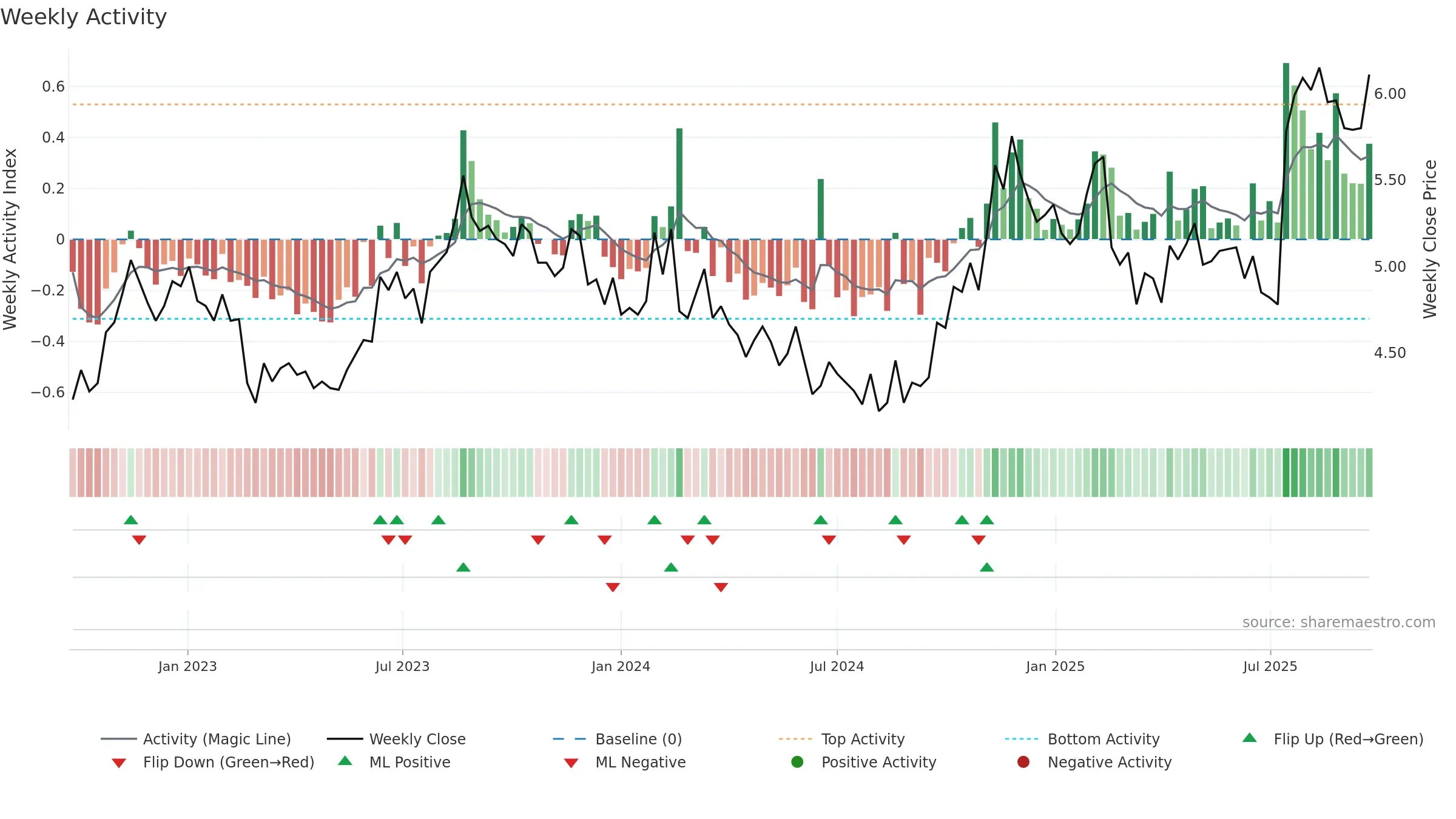This screenshot has width=1456, height=819.
Task: Toggle the 'ML Positive' legend label
Action: [x=410, y=762]
